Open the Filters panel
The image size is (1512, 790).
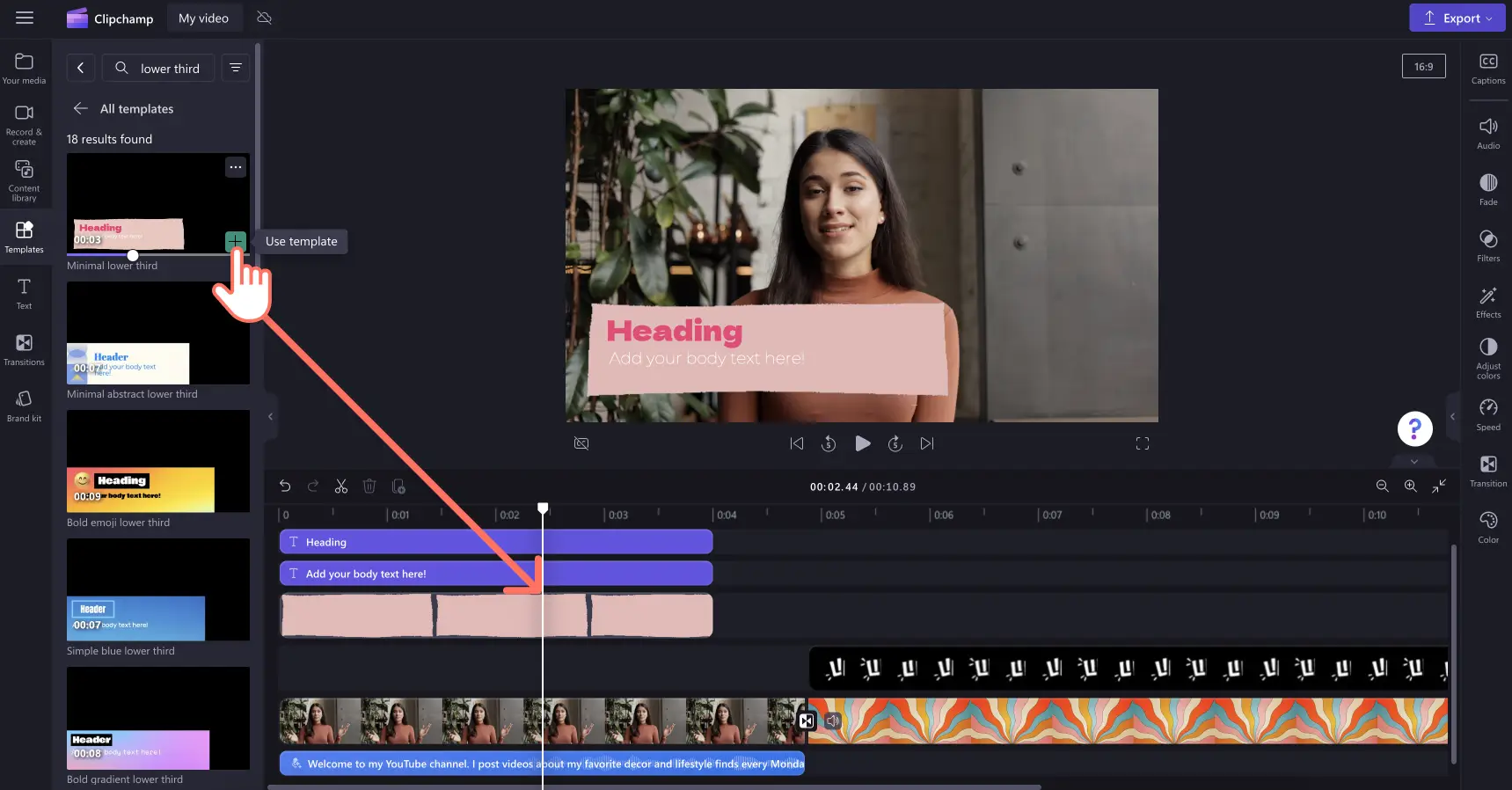(1488, 245)
